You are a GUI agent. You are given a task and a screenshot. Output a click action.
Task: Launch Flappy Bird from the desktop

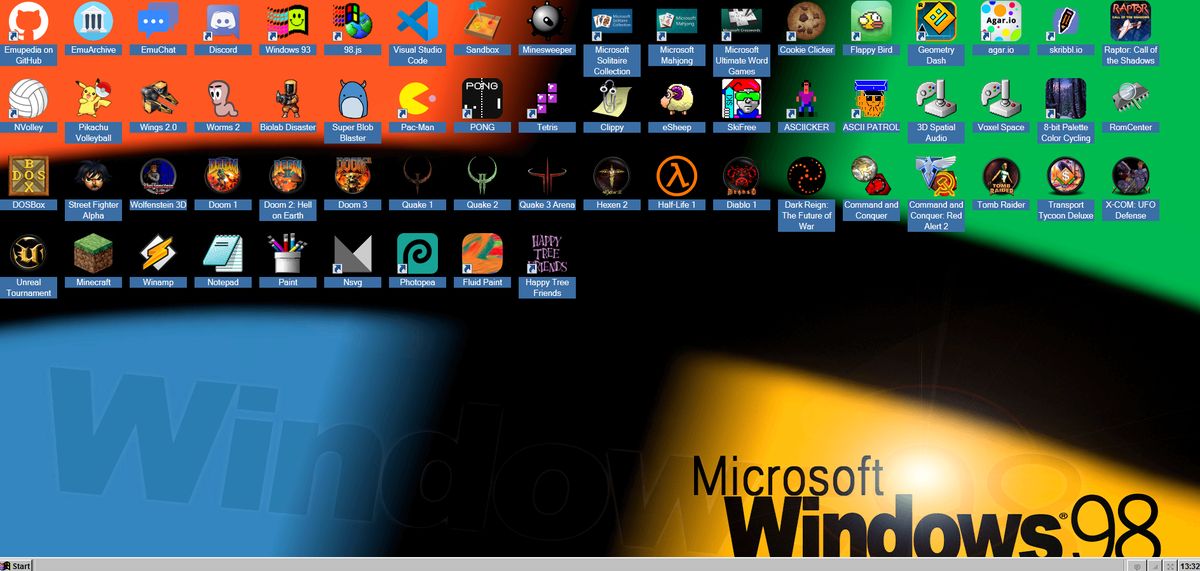871,21
